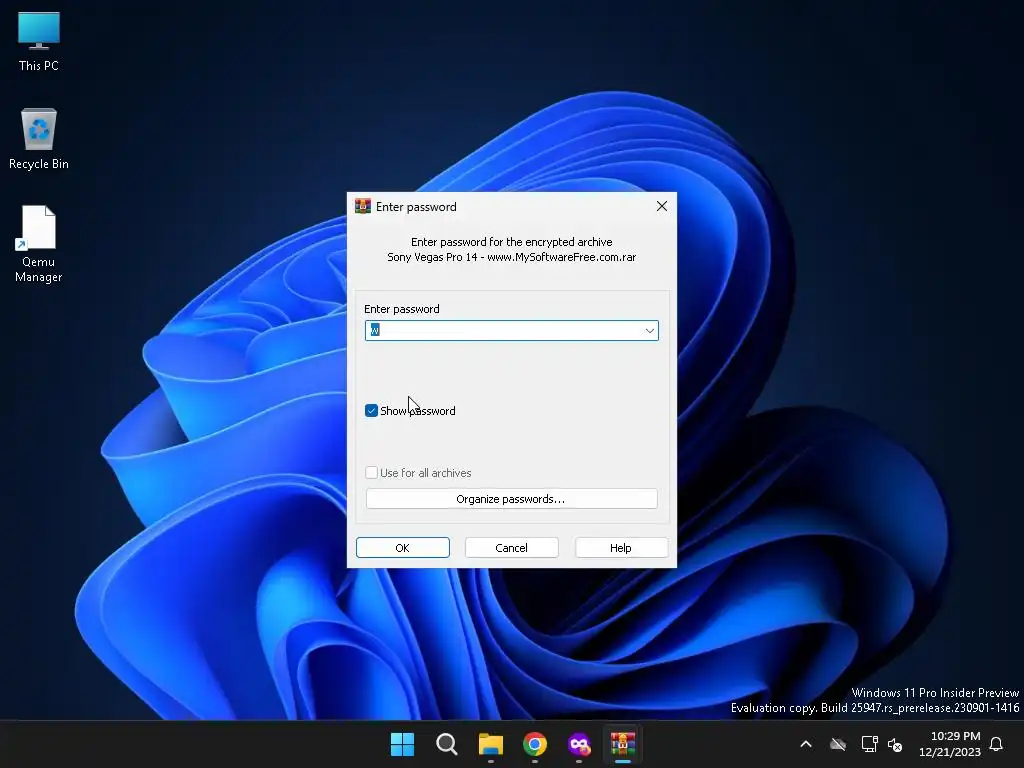Screen dimensions: 1024x768
Task: Tick the Use for all archives checkbox
Action: coord(371,473)
